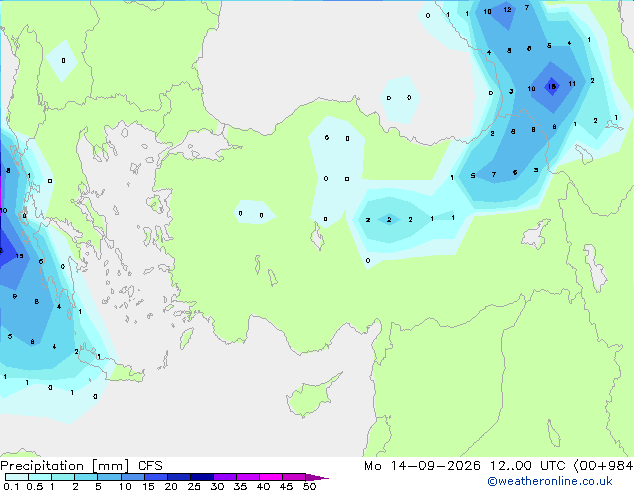Click the '15' value on the left edge
The image size is (634, 490).
[19, 256]
